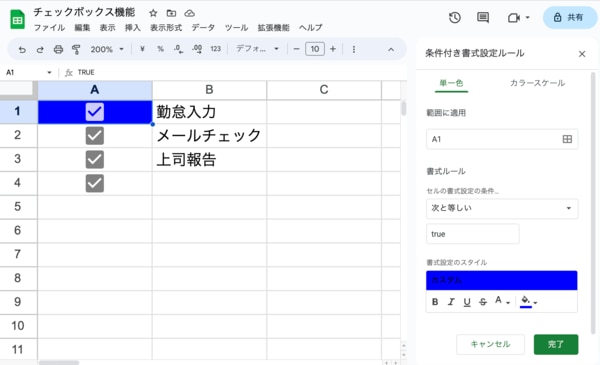Screen dimensions: 600x365
Task: Open the font family dropdown
Action: [x=257, y=49]
